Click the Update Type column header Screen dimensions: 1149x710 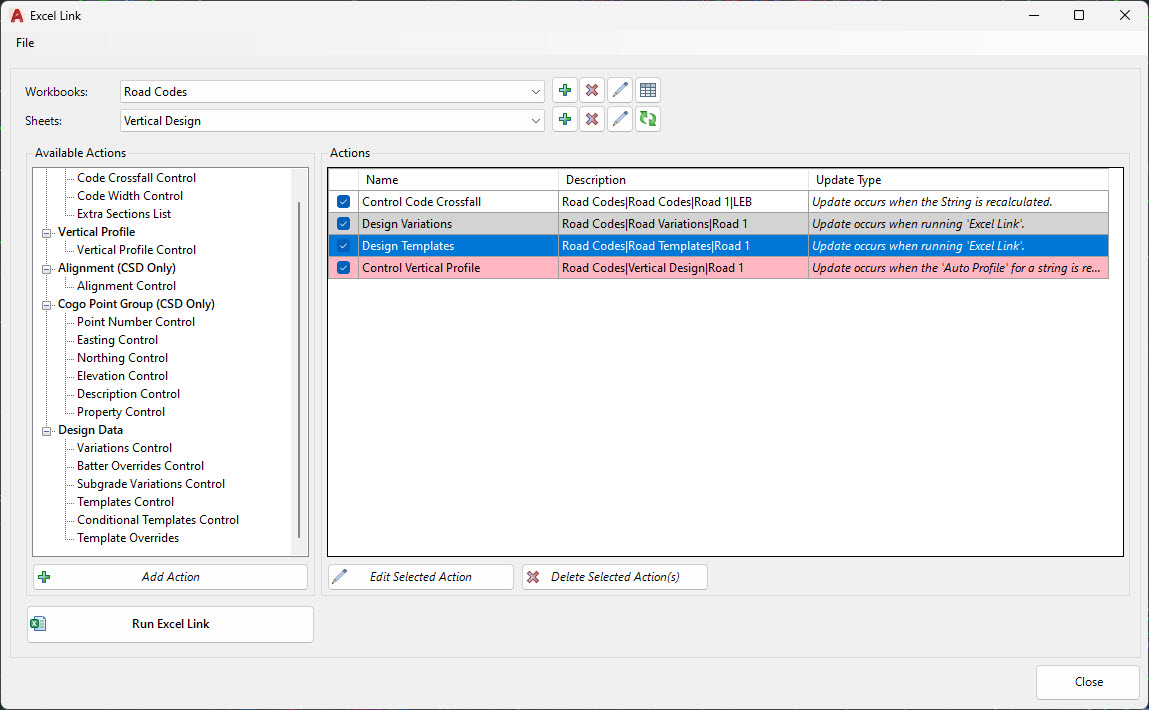tap(958, 180)
